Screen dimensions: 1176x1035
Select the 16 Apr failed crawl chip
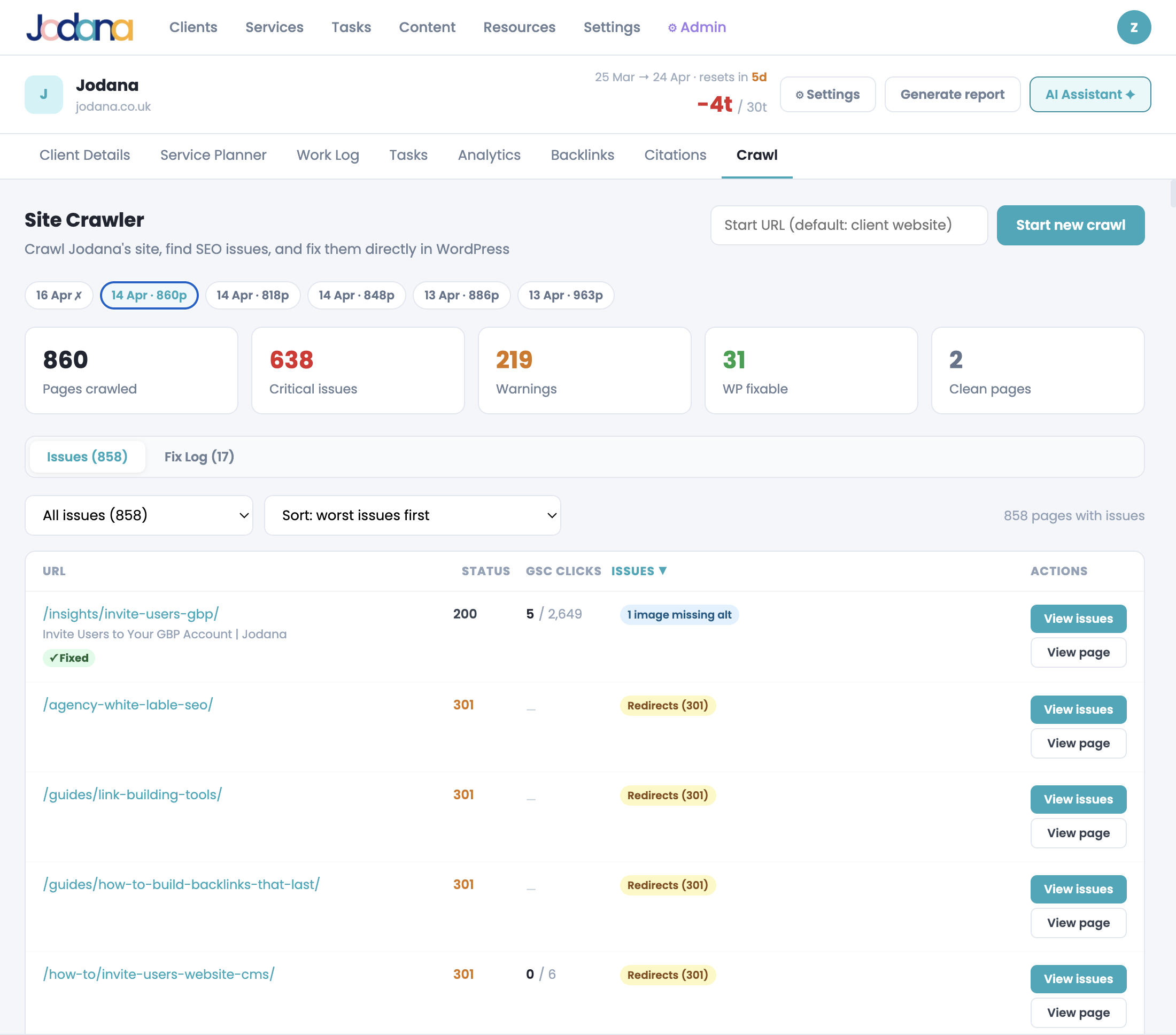point(59,295)
